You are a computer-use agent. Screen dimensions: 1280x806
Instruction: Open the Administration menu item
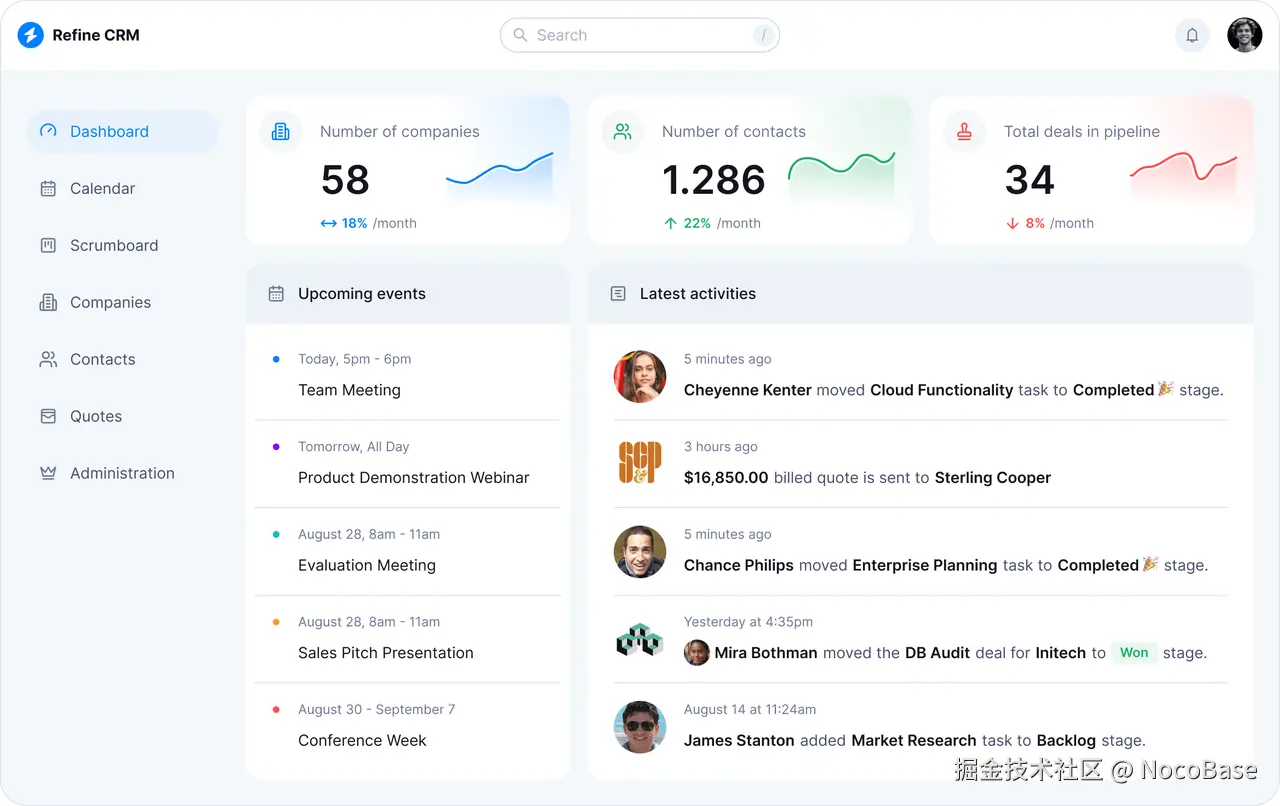[x=122, y=473]
